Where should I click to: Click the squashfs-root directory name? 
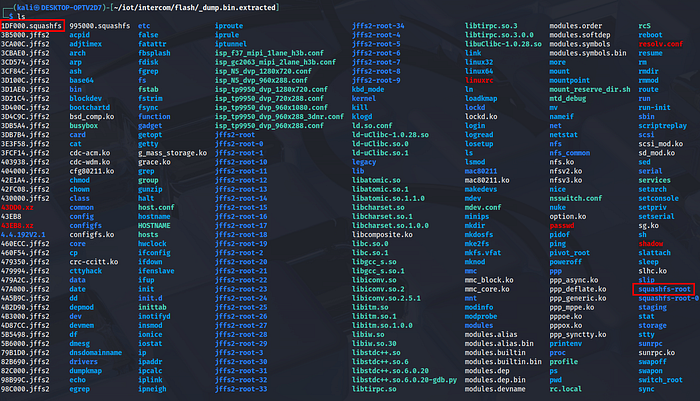[664, 289]
